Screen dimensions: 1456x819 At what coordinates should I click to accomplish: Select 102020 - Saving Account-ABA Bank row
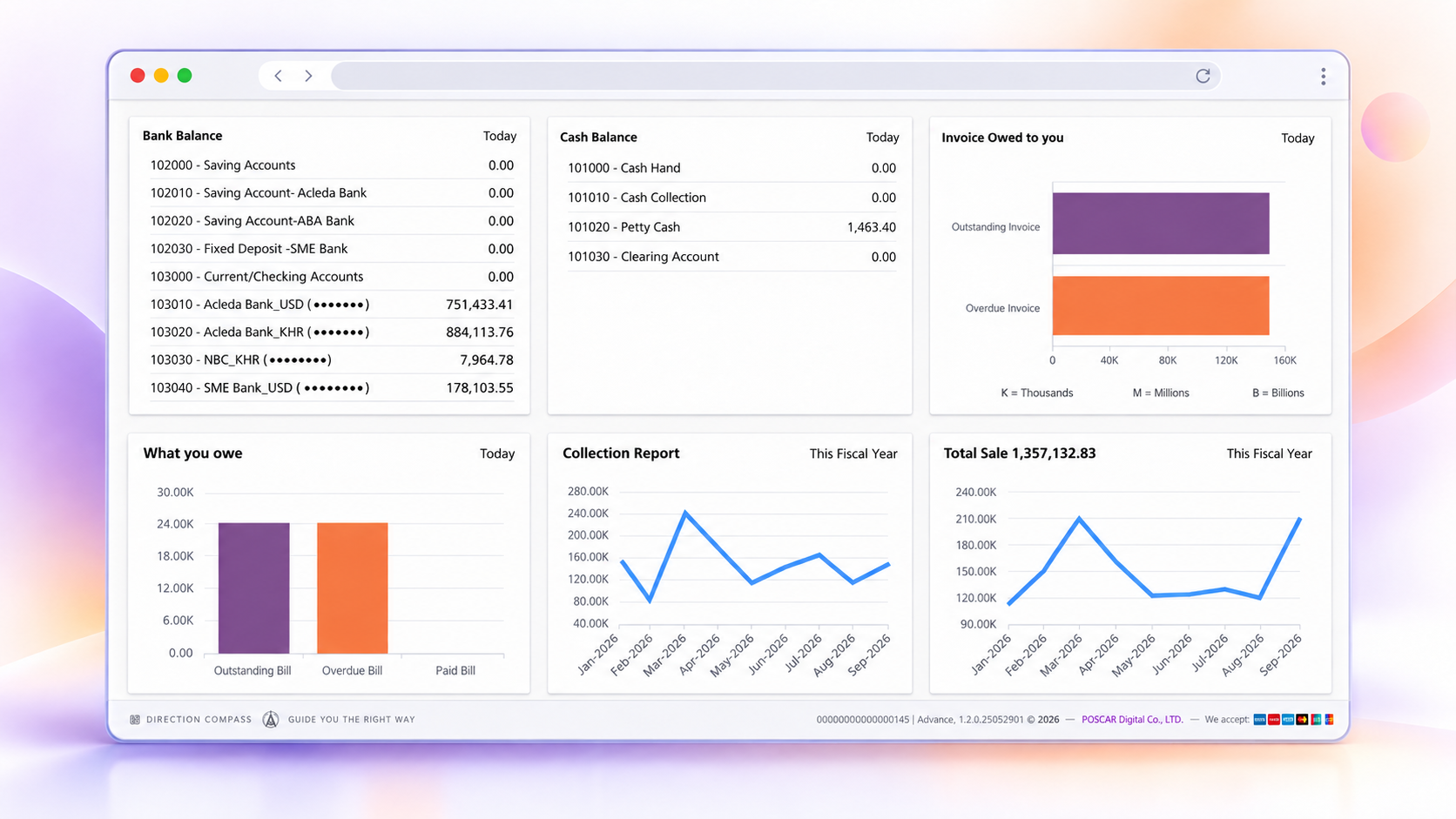click(332, 221)
